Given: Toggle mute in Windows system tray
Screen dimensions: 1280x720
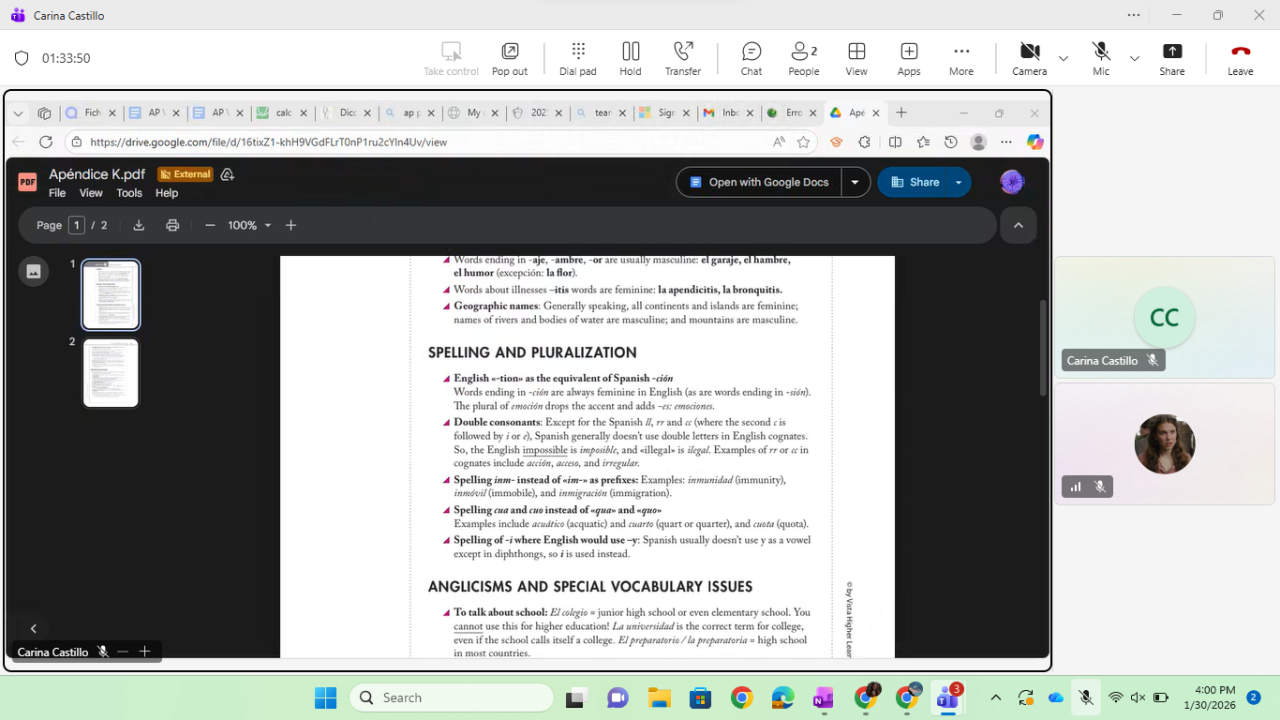Looking at the screenshot, I should pyautogui.click(x=1086, y=697).
